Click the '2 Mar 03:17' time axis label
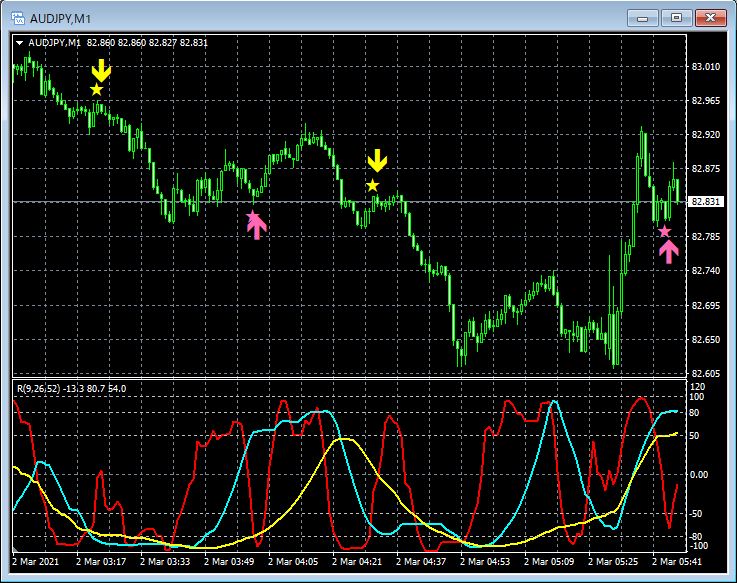The height and width of the screenshot is (583, 737). coord(101,562)
